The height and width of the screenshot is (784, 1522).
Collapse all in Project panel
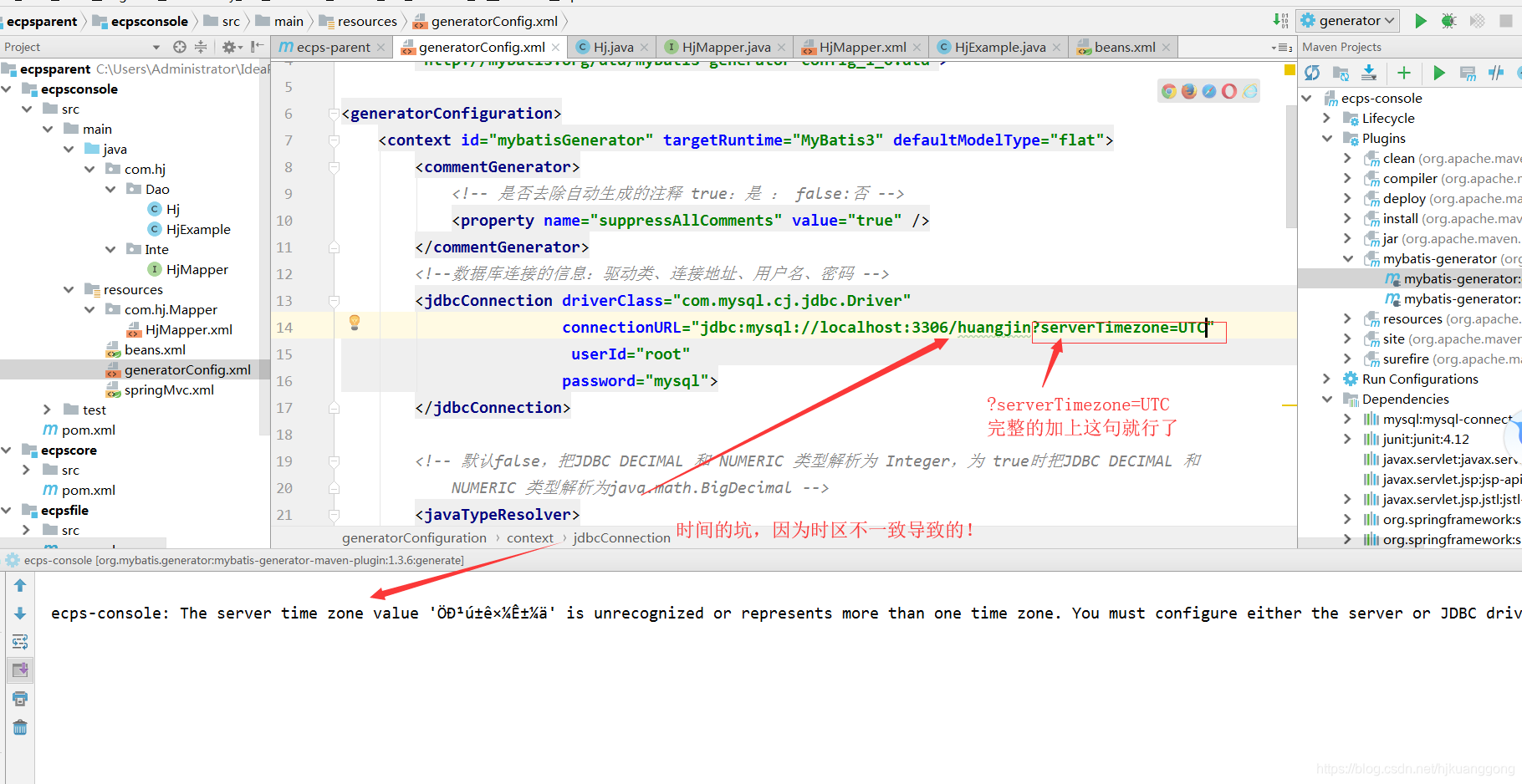[201, 47]
